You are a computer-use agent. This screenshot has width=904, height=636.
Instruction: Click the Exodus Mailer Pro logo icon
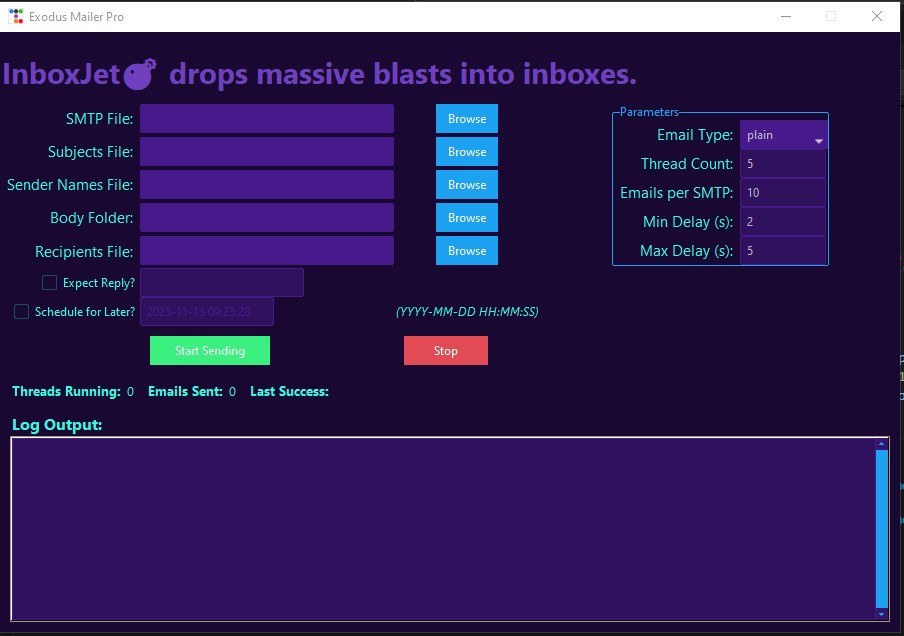point(15,16)
